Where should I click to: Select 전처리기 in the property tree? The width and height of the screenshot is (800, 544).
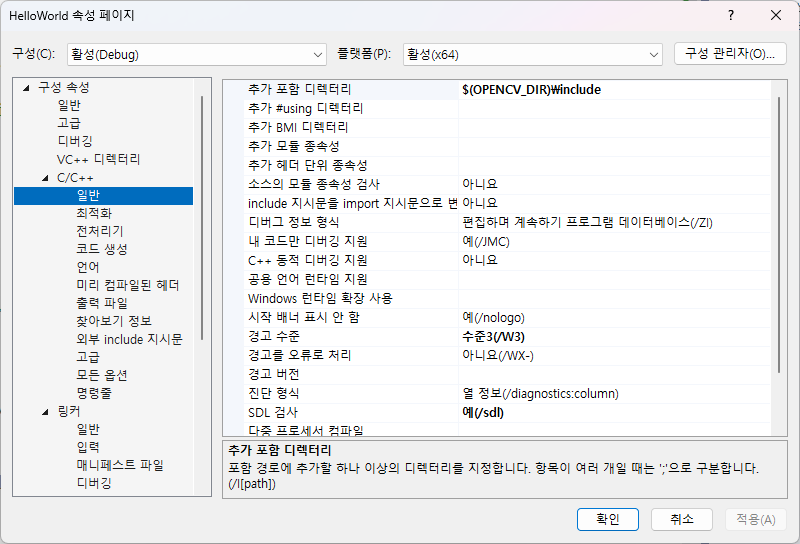[99, 232]
